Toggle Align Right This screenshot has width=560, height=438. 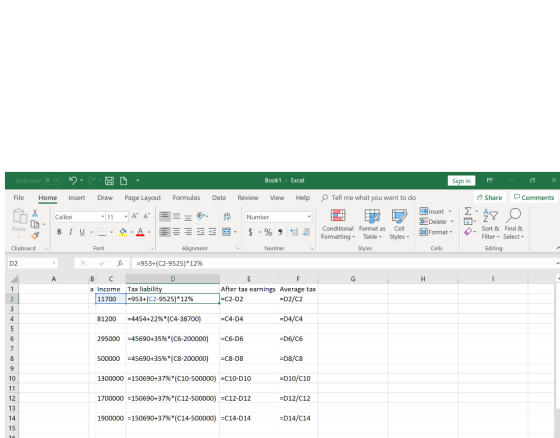tap(188, 232)
